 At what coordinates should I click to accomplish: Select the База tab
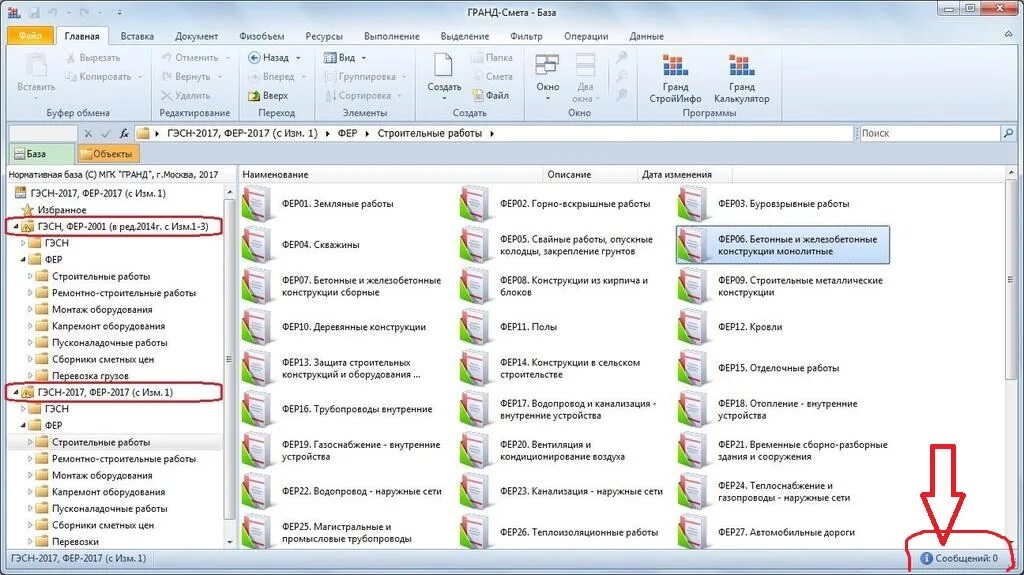[x=41, y=154]
